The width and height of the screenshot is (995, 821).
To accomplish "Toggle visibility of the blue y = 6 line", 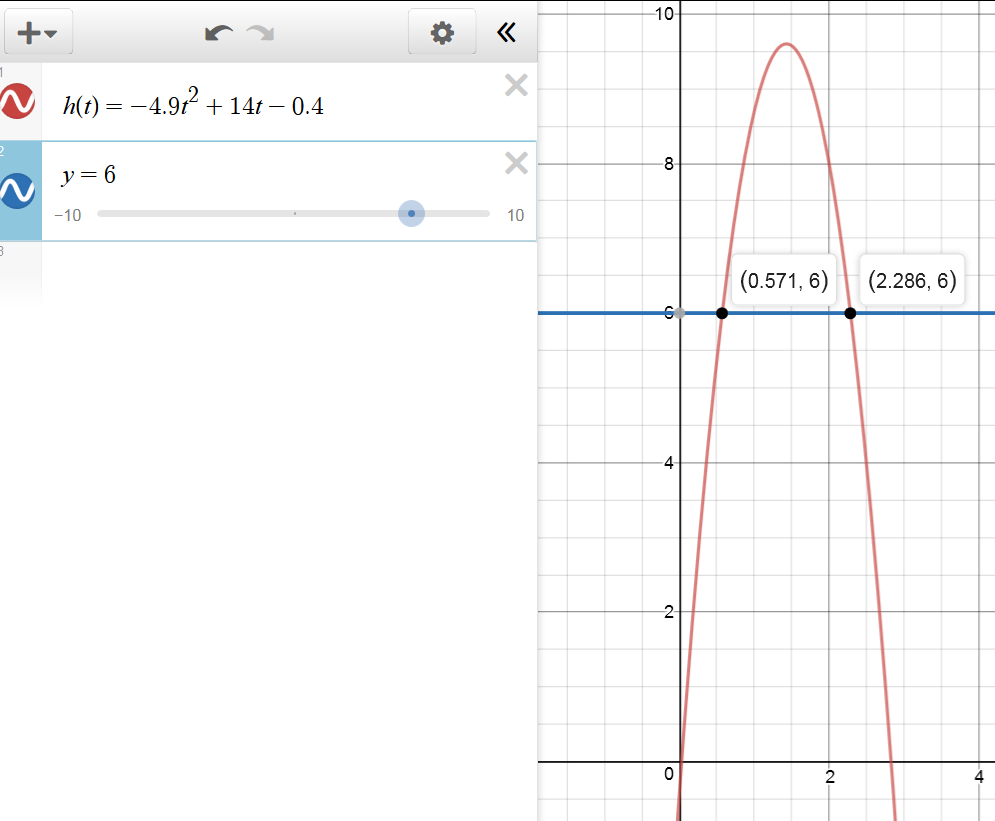I will 19,191.
